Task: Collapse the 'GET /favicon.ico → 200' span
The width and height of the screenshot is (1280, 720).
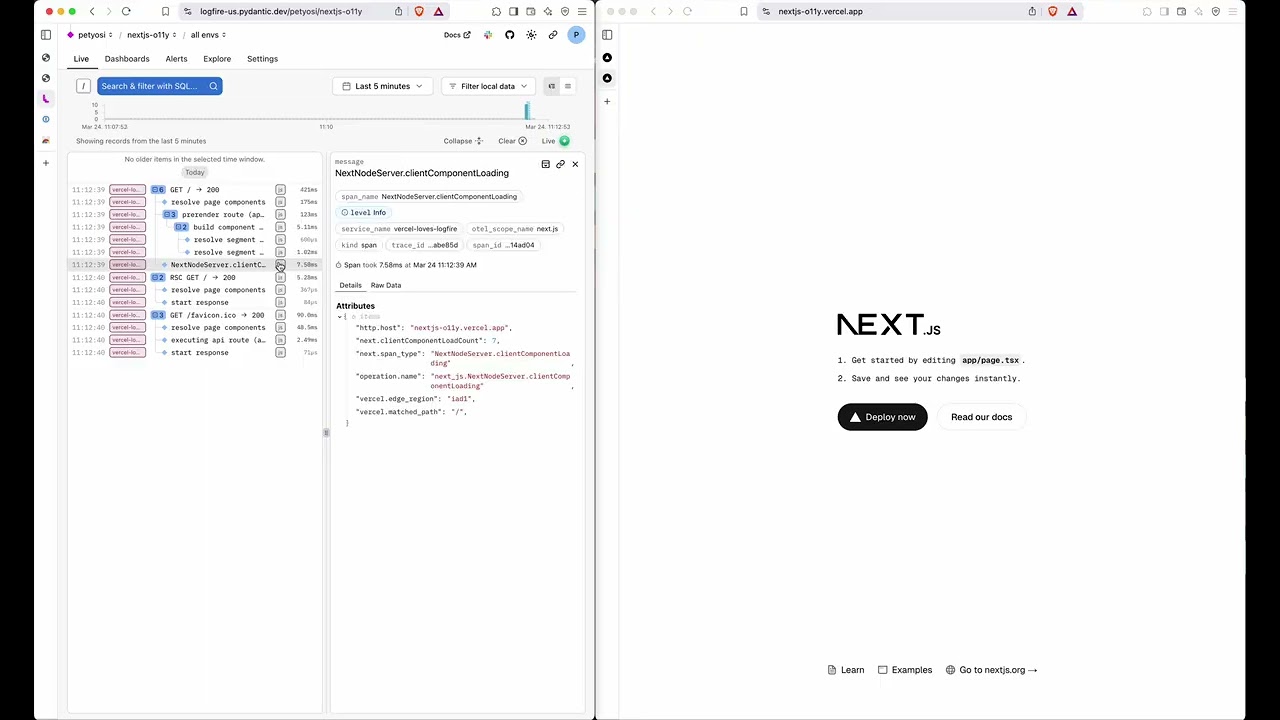Action: (158, 315)
